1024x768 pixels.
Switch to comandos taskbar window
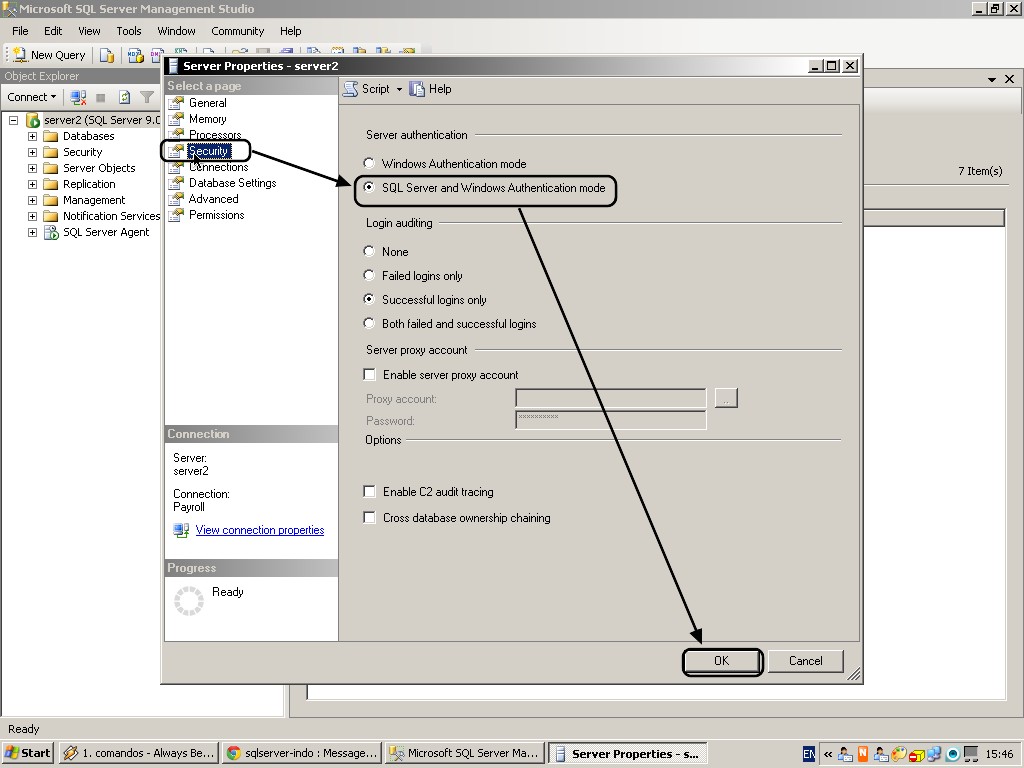coord(138,754)
